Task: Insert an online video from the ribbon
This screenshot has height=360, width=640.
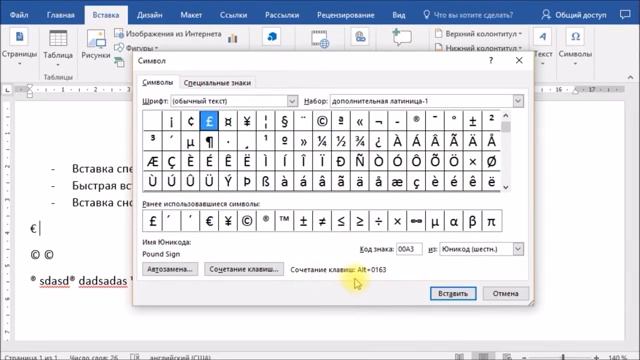Action: click(320, 39)
